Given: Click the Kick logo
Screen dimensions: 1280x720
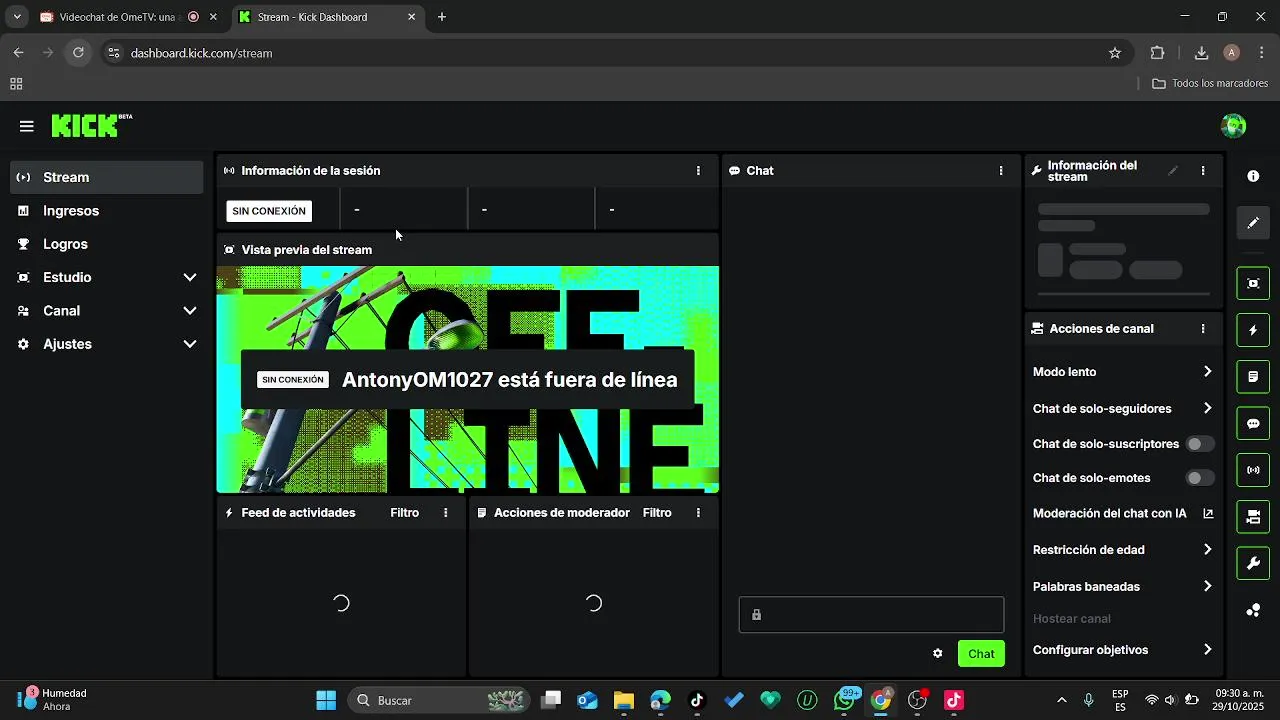Looking at the screenshot, I should (91, 126).
